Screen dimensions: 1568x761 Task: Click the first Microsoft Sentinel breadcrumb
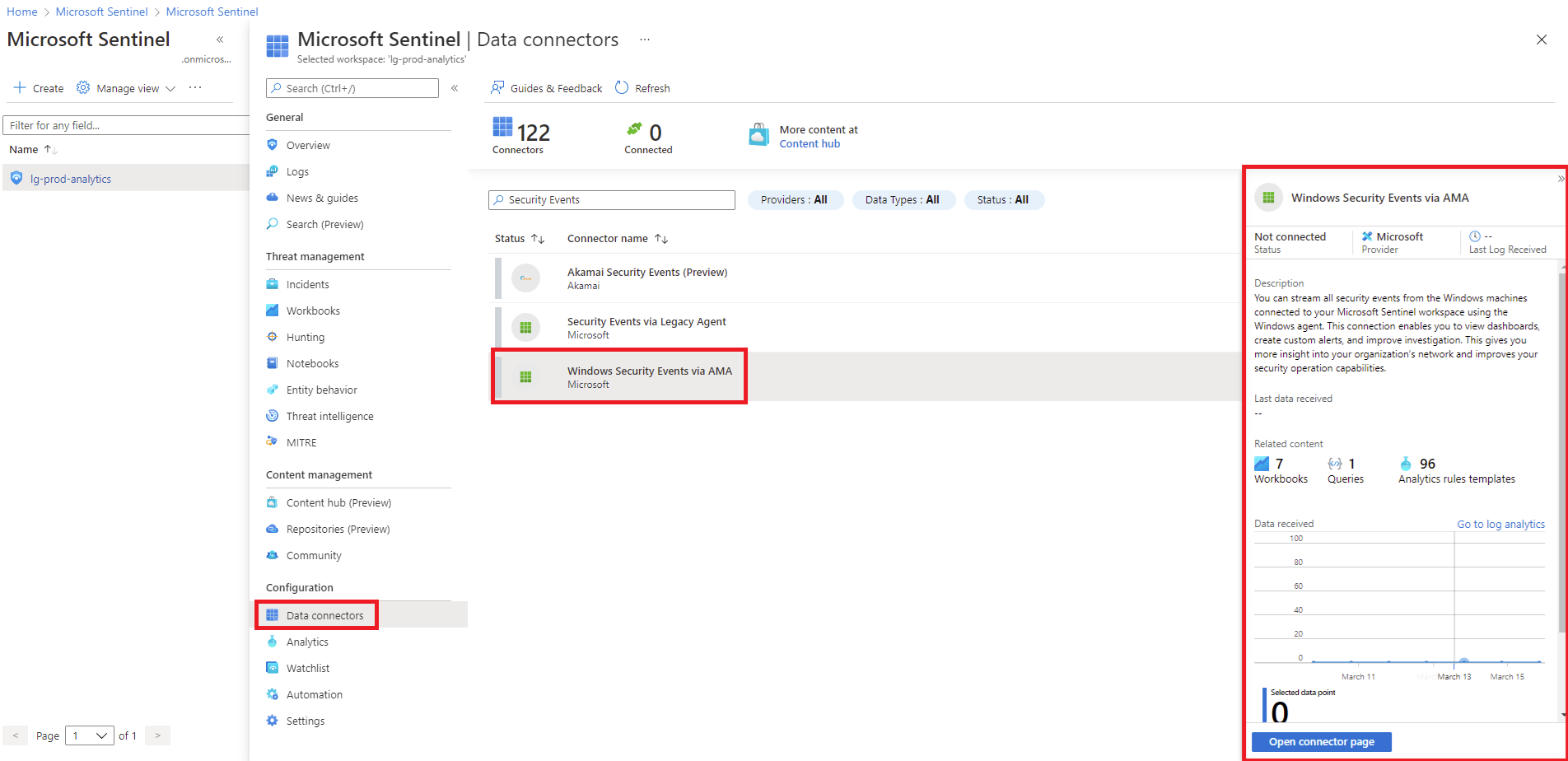[102, 12]
